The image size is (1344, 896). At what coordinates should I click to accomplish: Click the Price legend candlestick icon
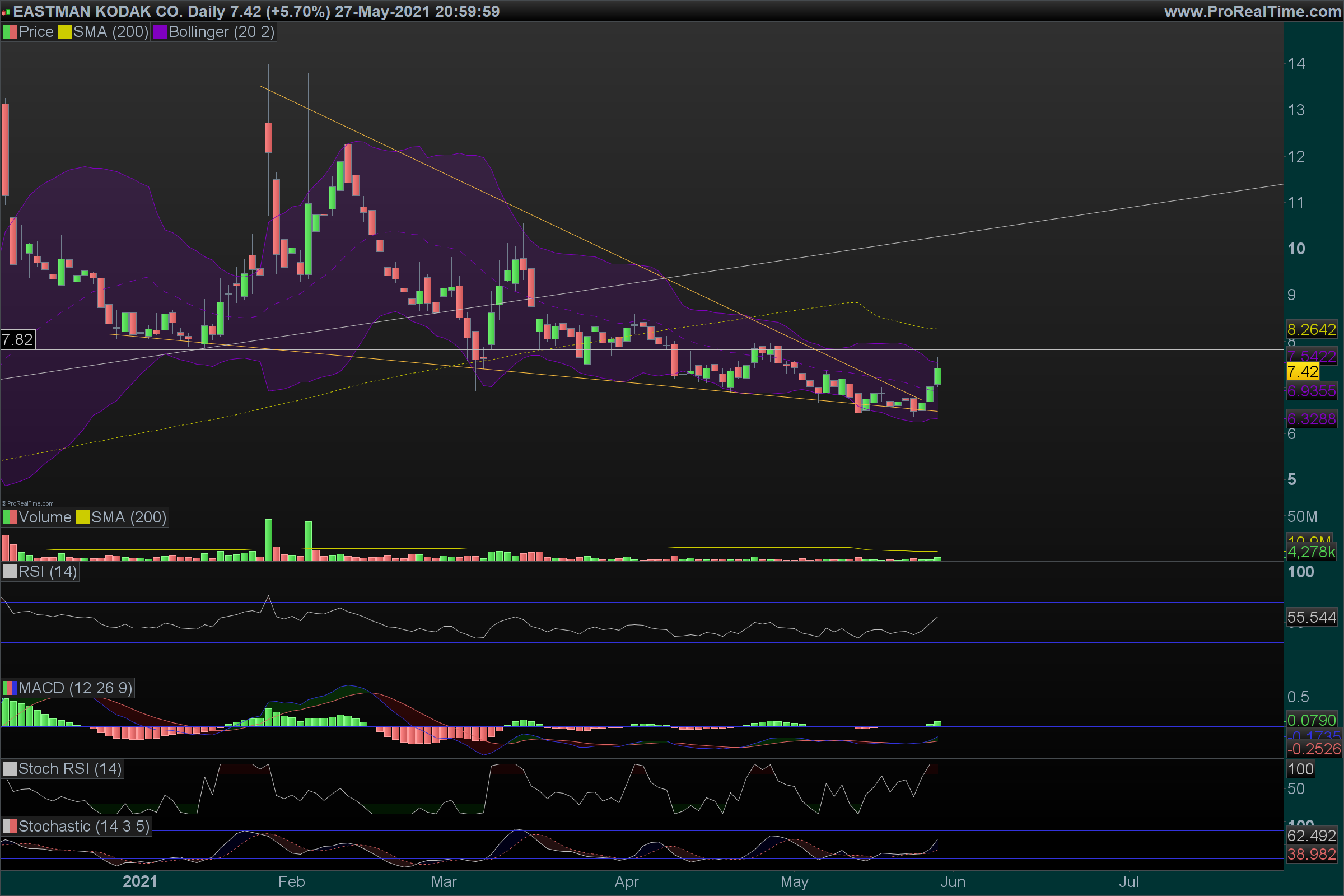coord(9,32)
